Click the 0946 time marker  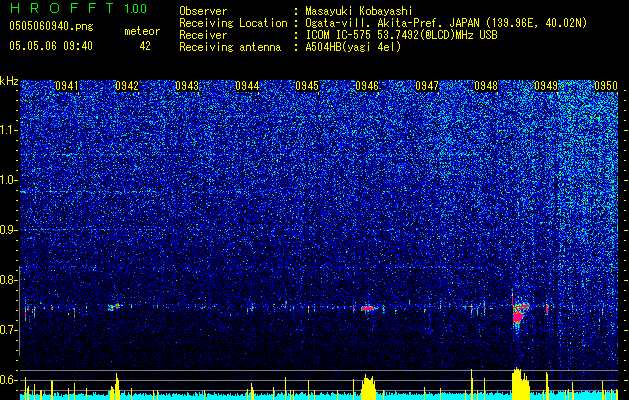[367, 86]
